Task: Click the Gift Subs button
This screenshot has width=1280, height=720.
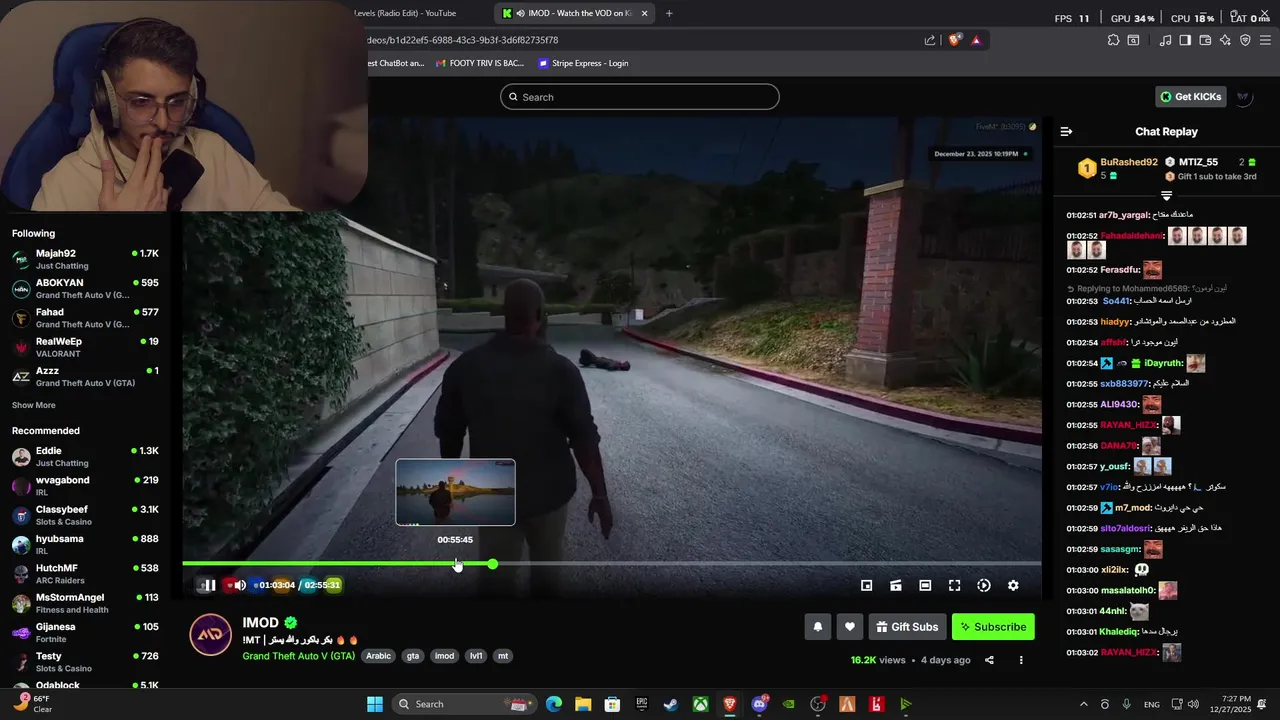Action: pos(907,627)
